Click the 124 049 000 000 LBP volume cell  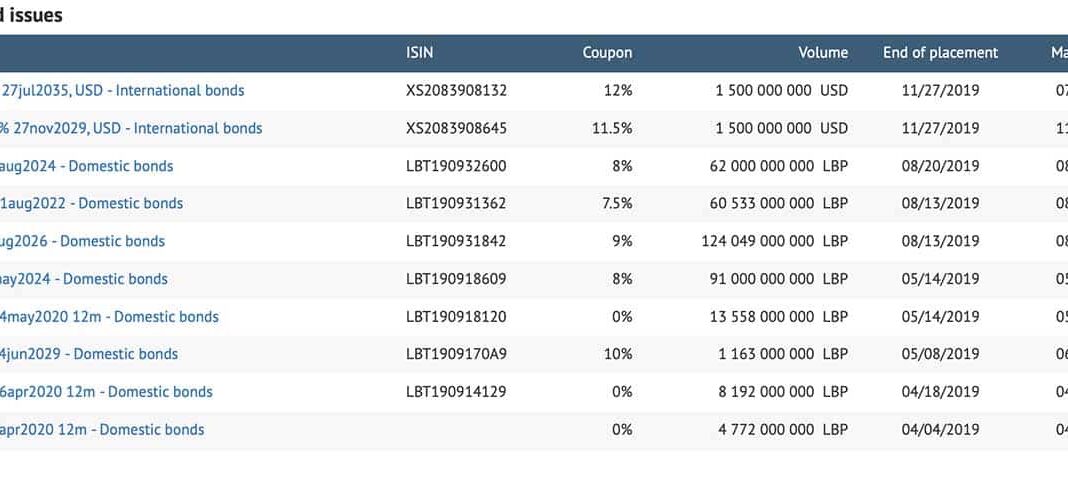coord(774,241)
